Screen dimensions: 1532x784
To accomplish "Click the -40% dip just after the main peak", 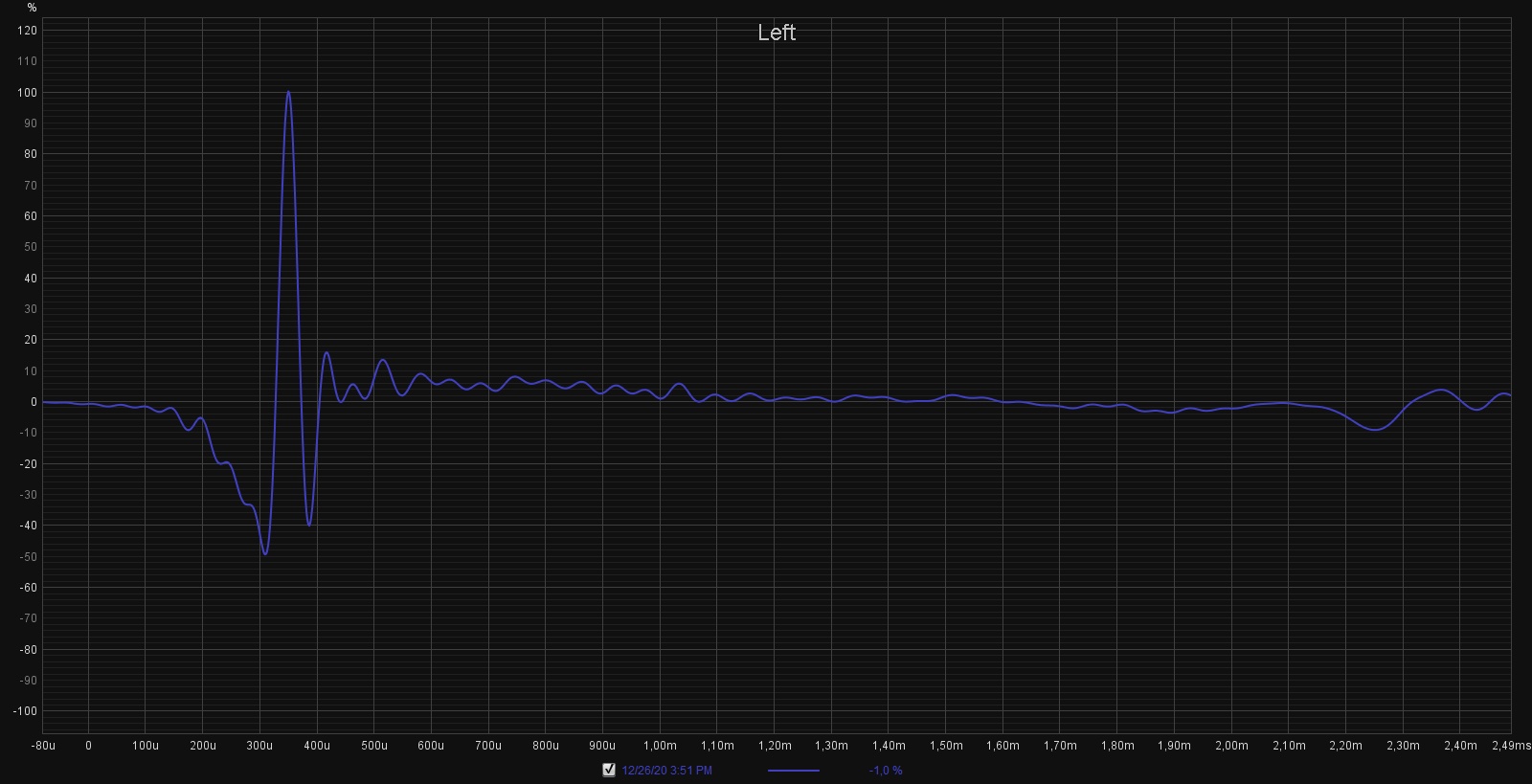I will coord(308,524).
